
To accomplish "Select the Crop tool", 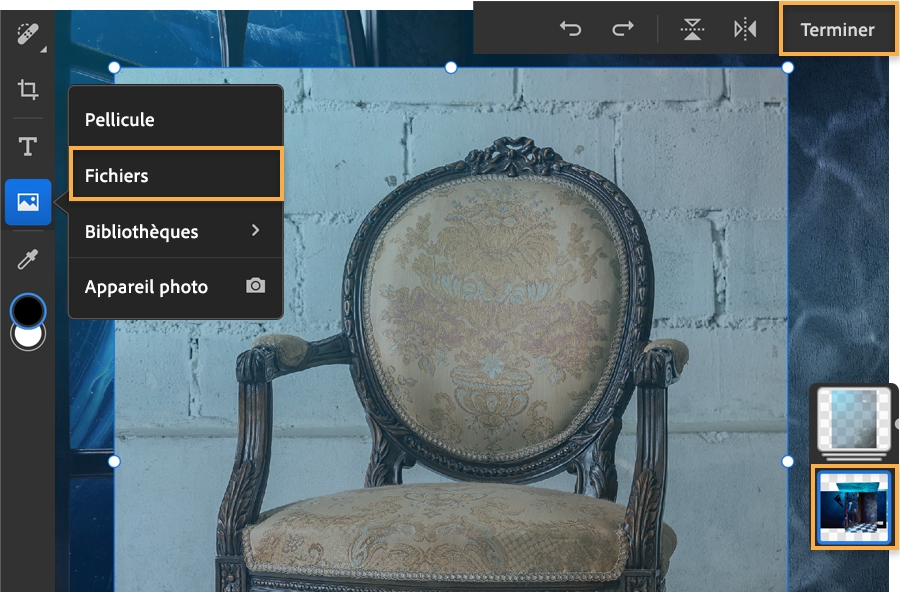I will pos(27,90).
